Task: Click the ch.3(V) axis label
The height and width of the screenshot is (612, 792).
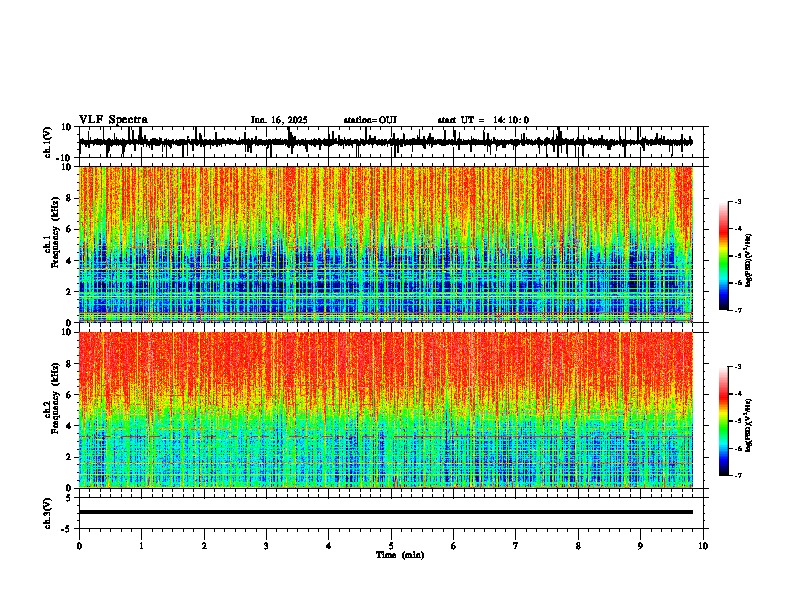Action: [x=48, y=513]
